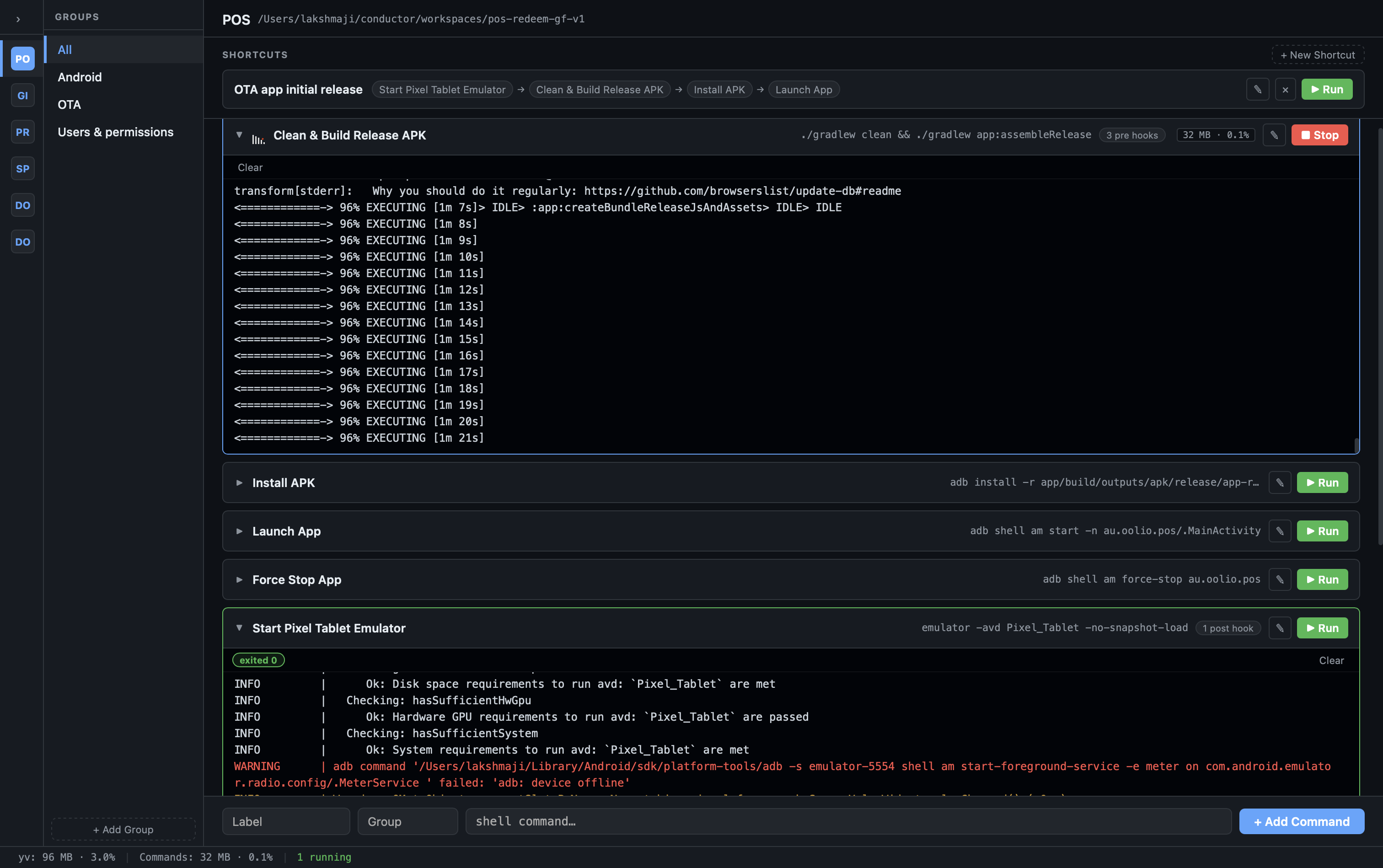The height and width of the screenshot is (868, 1383).
Task: Run the Start Pixel Tablet Emulator command
Action: tap(1322, 628)
